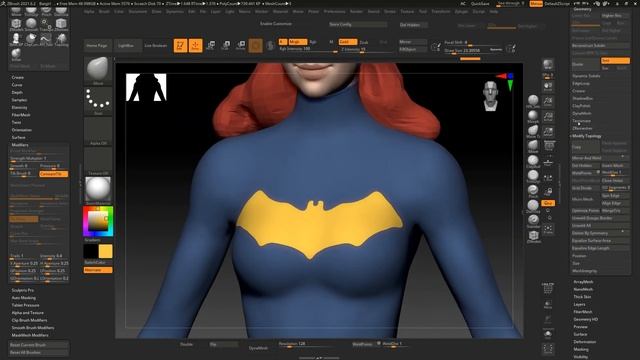This screenshot has width=640, height=360.
Task: Toggle the Menus button in title bar
Action: tap(536, 4)
